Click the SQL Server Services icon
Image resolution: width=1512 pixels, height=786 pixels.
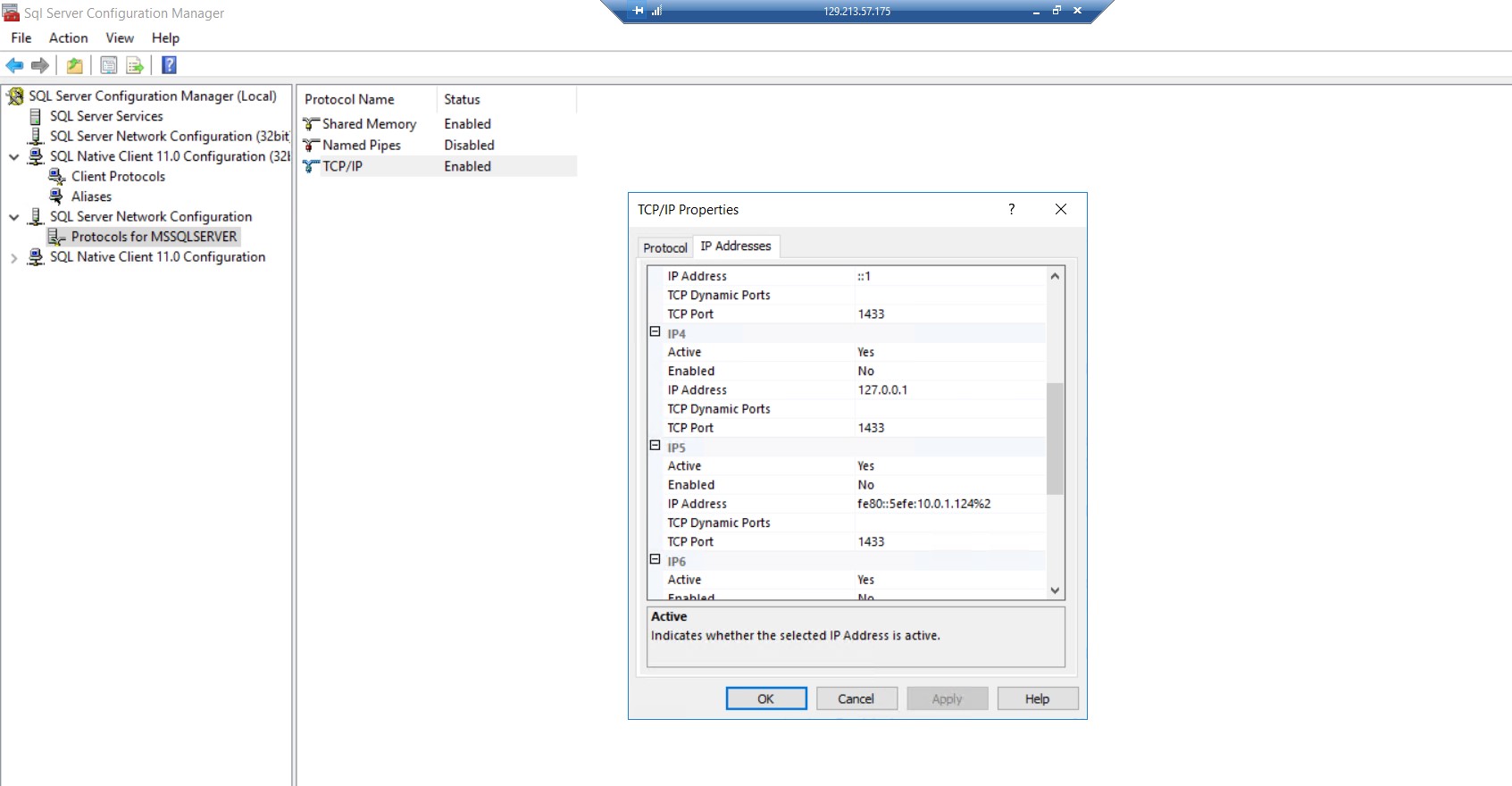[x=36, y=116]
